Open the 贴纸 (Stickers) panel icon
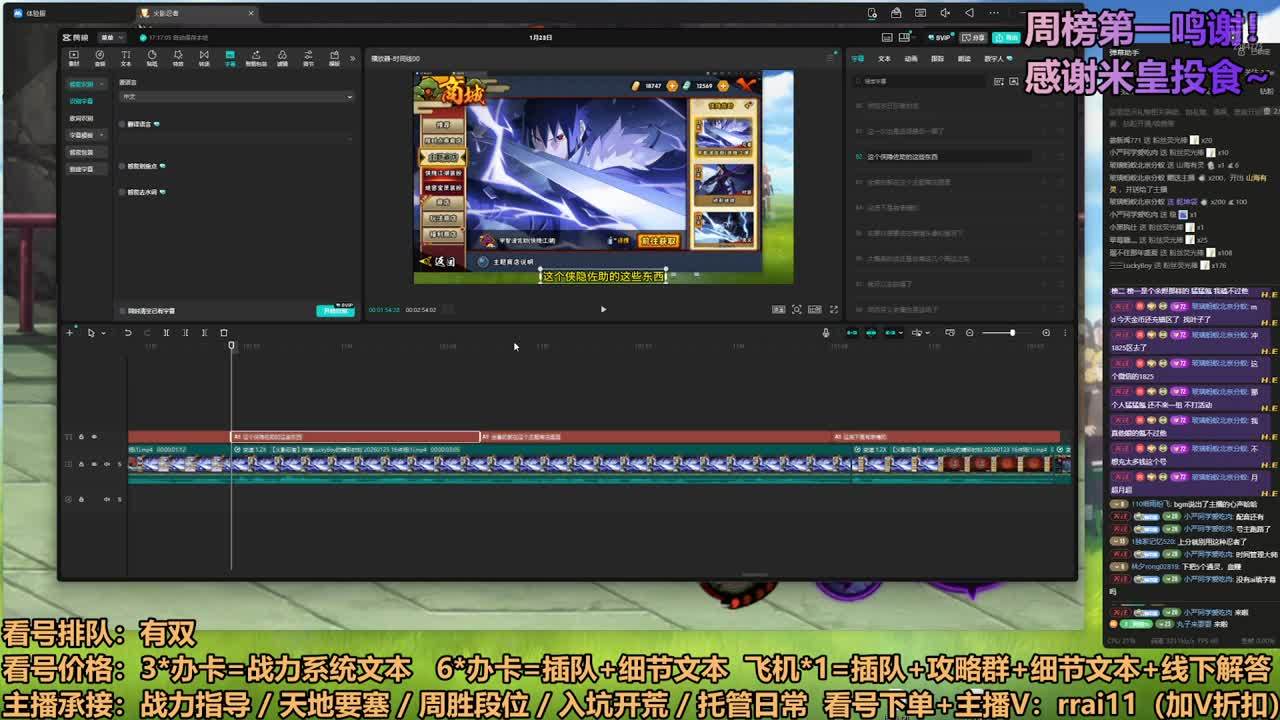 pyautogui.click(x=151, y=57)
